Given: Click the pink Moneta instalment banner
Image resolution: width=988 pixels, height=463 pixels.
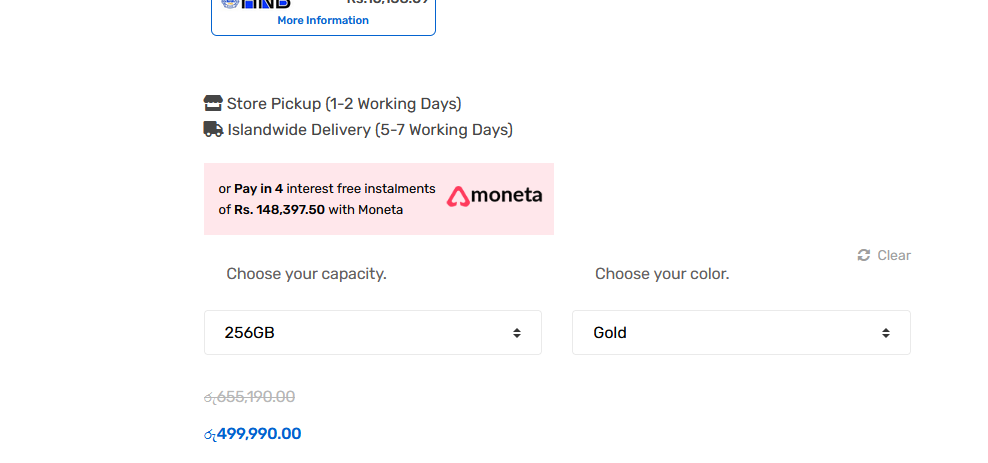Looking at the screenshot, I should pos(379,199).
